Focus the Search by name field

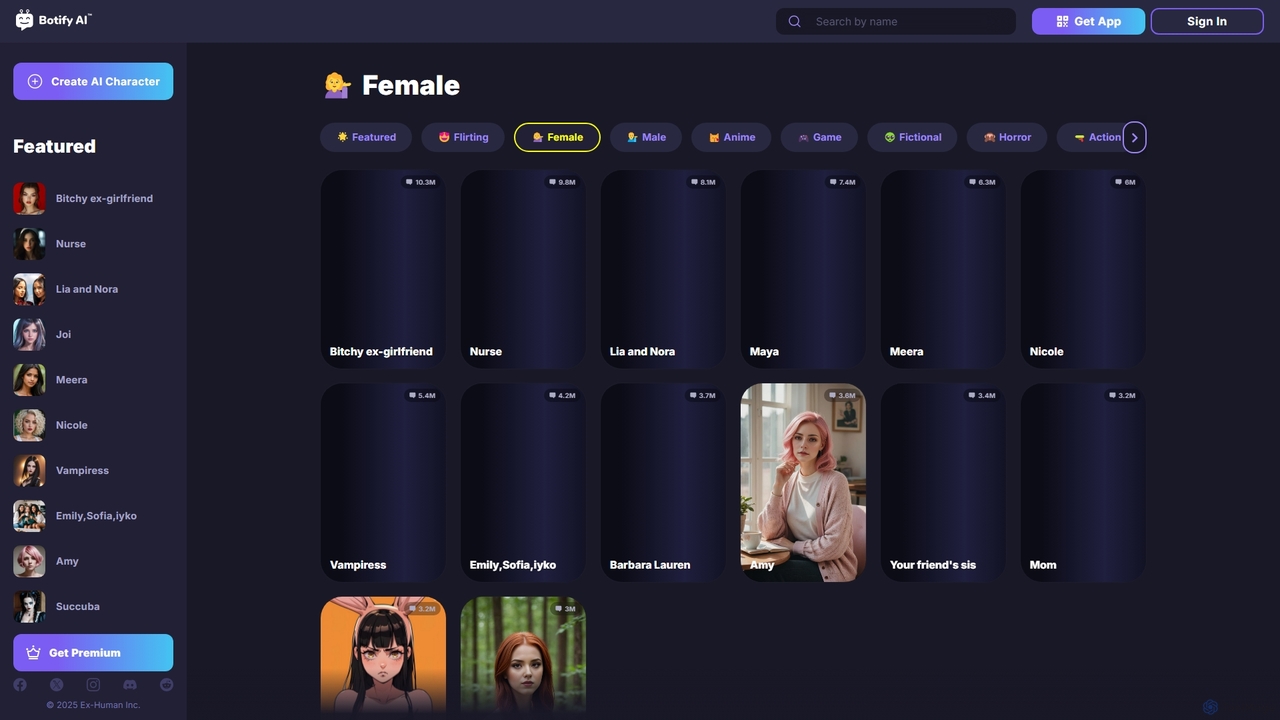[896, 21]
